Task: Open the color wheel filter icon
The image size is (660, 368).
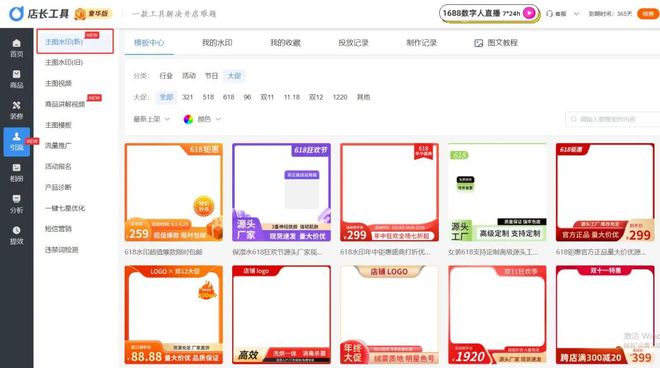Action: 188,120
